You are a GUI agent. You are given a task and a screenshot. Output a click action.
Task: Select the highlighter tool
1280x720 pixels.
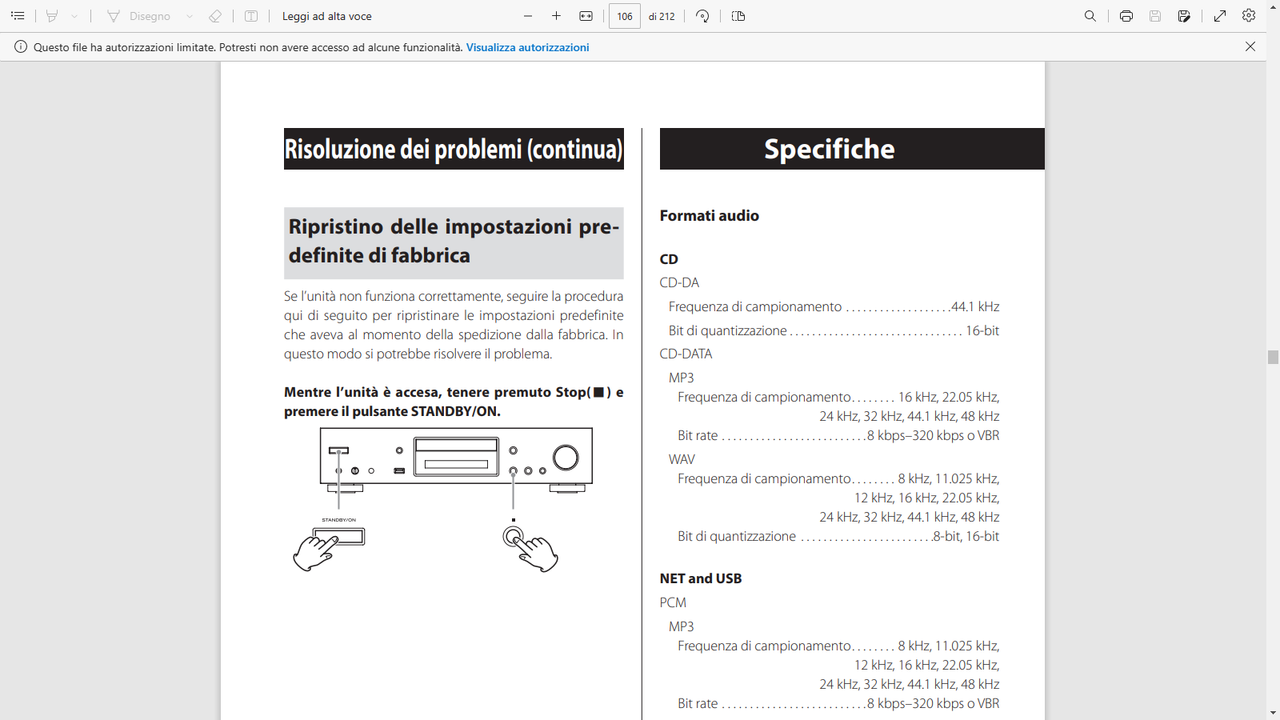click(52, 16)
